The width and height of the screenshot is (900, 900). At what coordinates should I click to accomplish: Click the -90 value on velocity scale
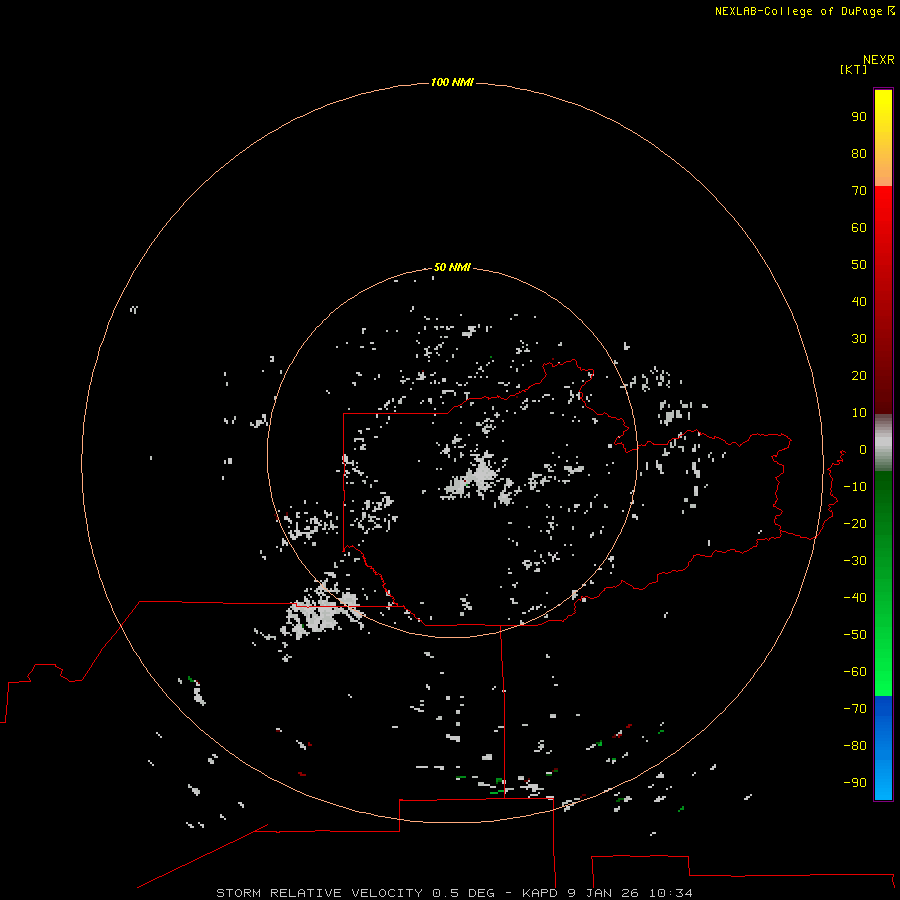pyautogui.click(x=855, y=783)
